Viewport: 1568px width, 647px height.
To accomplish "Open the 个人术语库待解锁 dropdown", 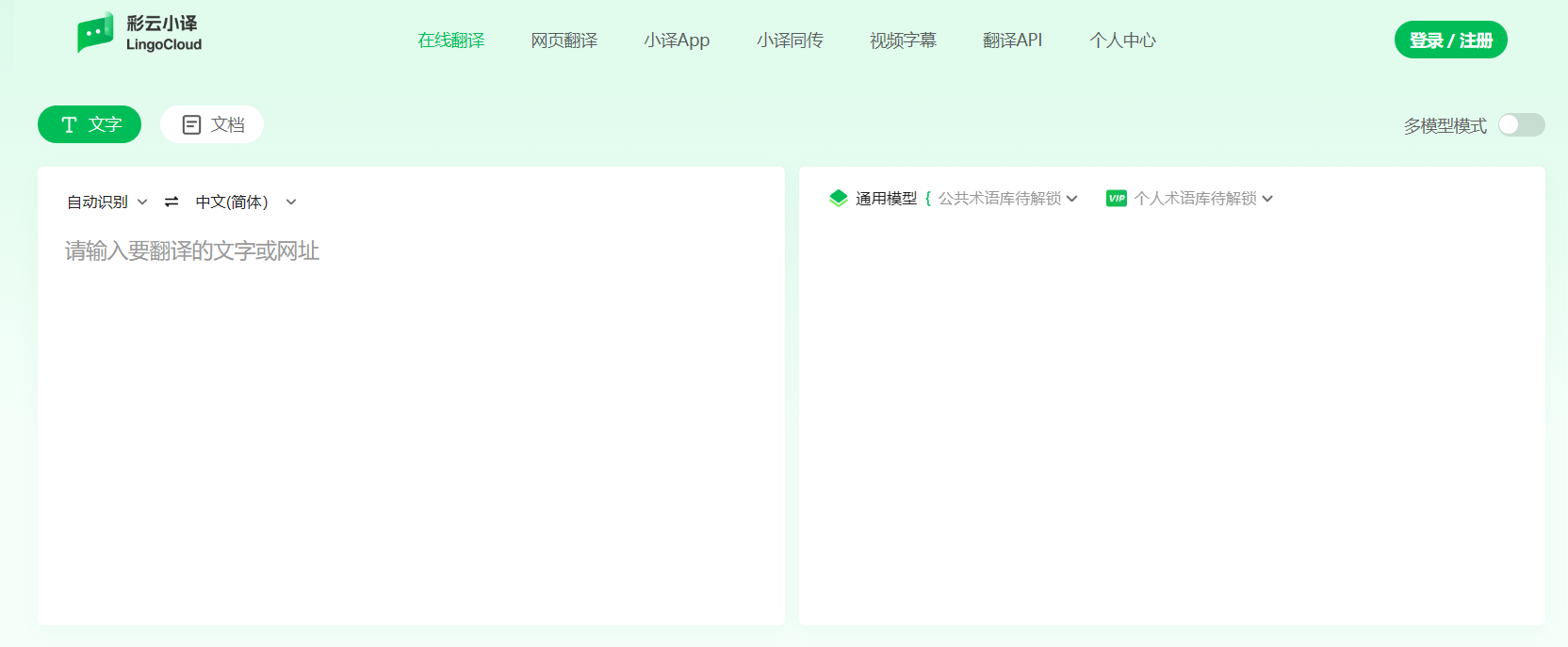I will tap(1202, 198).
